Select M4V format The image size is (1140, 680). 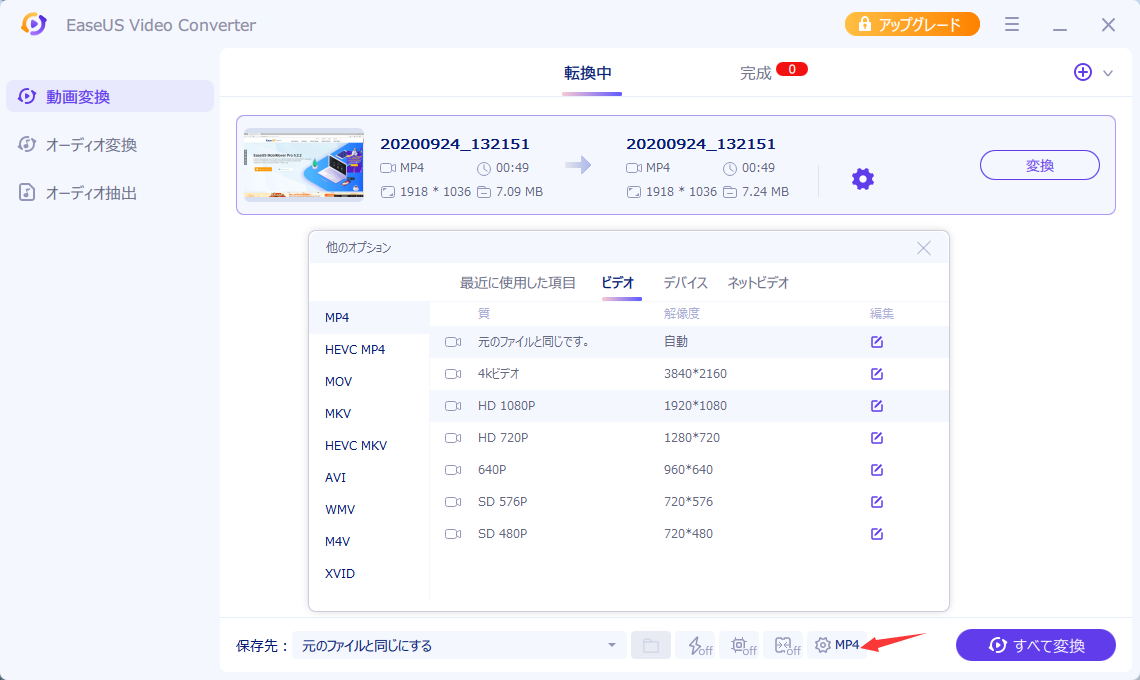[x=369, y=542]
